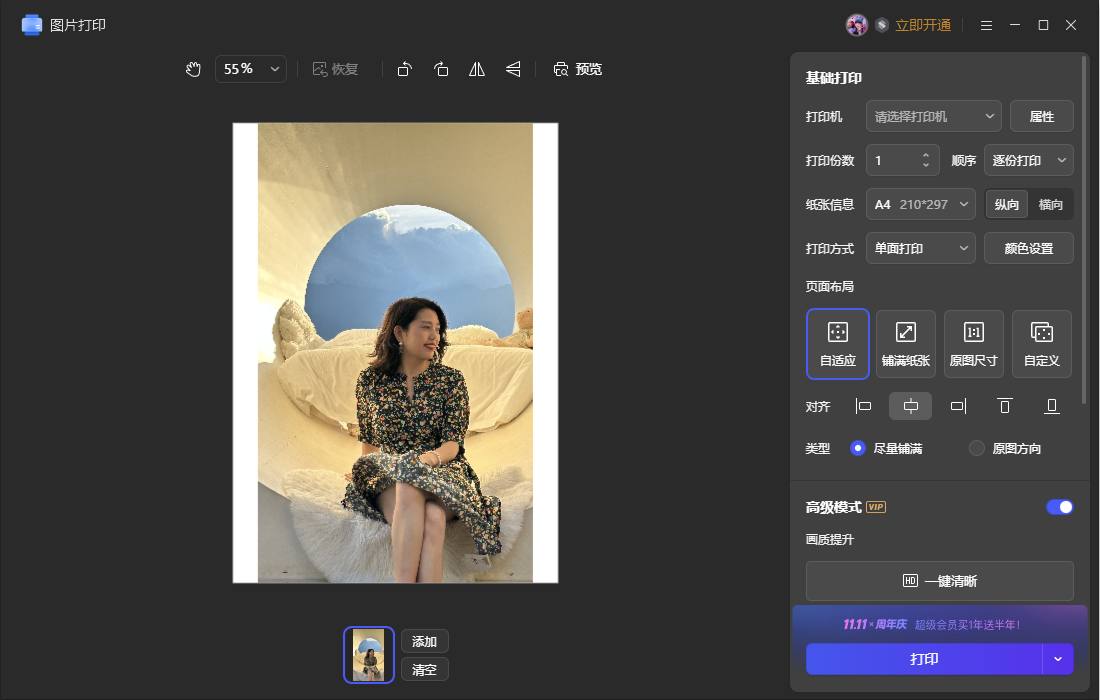Click the 打印 print button
1100x700 pixels.
coord(924,659)
